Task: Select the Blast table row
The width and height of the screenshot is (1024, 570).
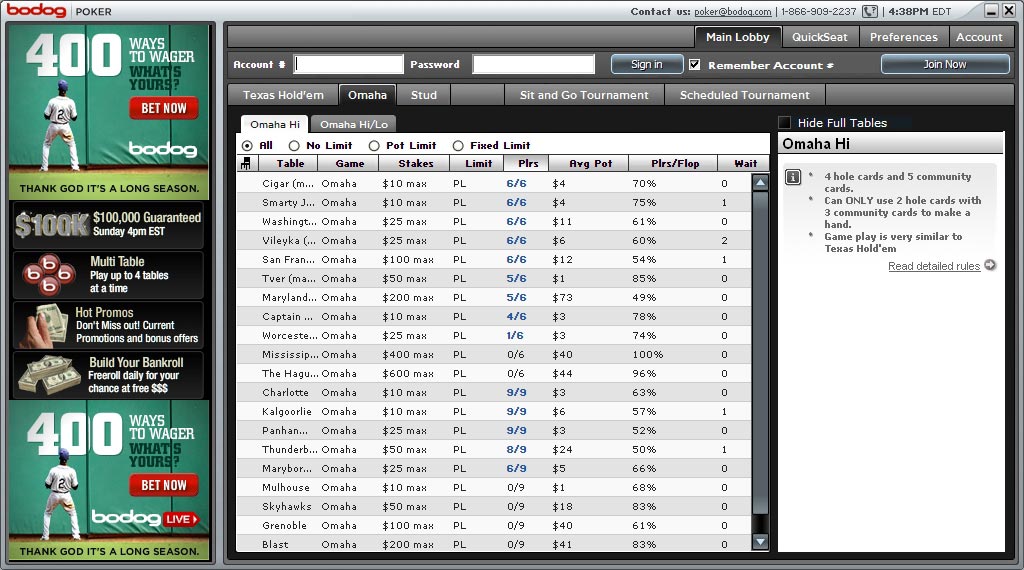Action: pos(494,544)
